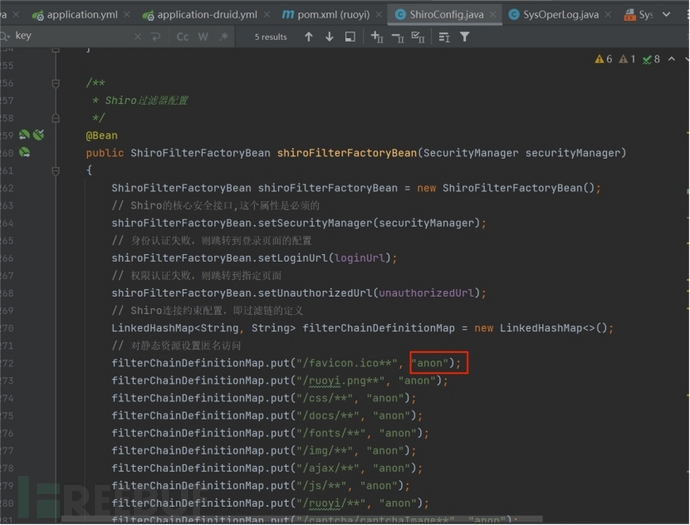Select all occurrences of search

point(418,37)
